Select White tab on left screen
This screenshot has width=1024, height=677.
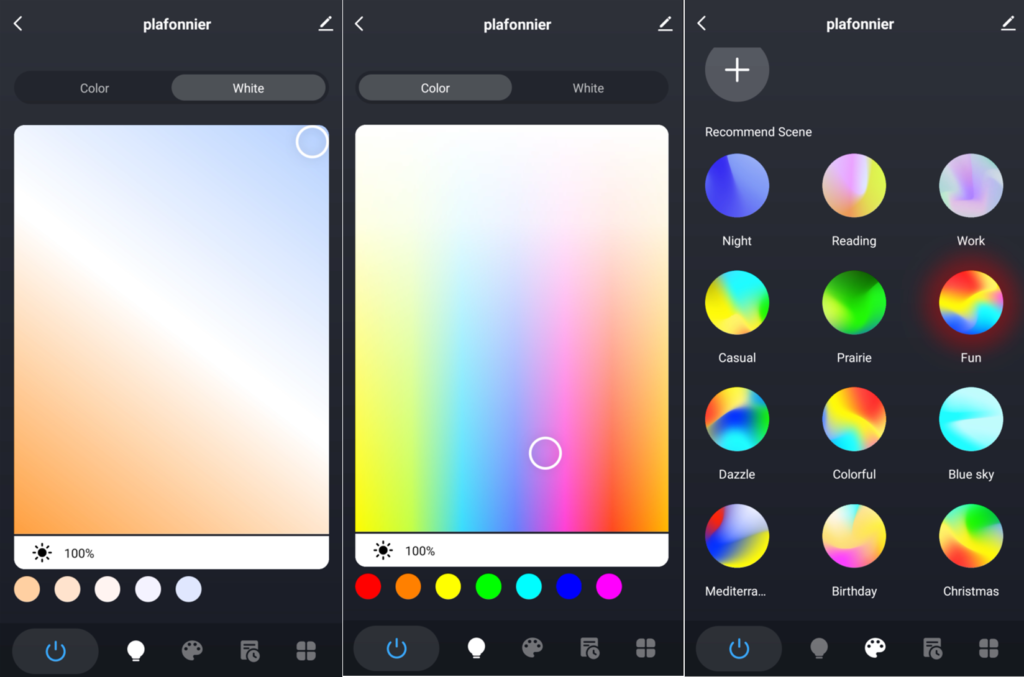(248, 88)
